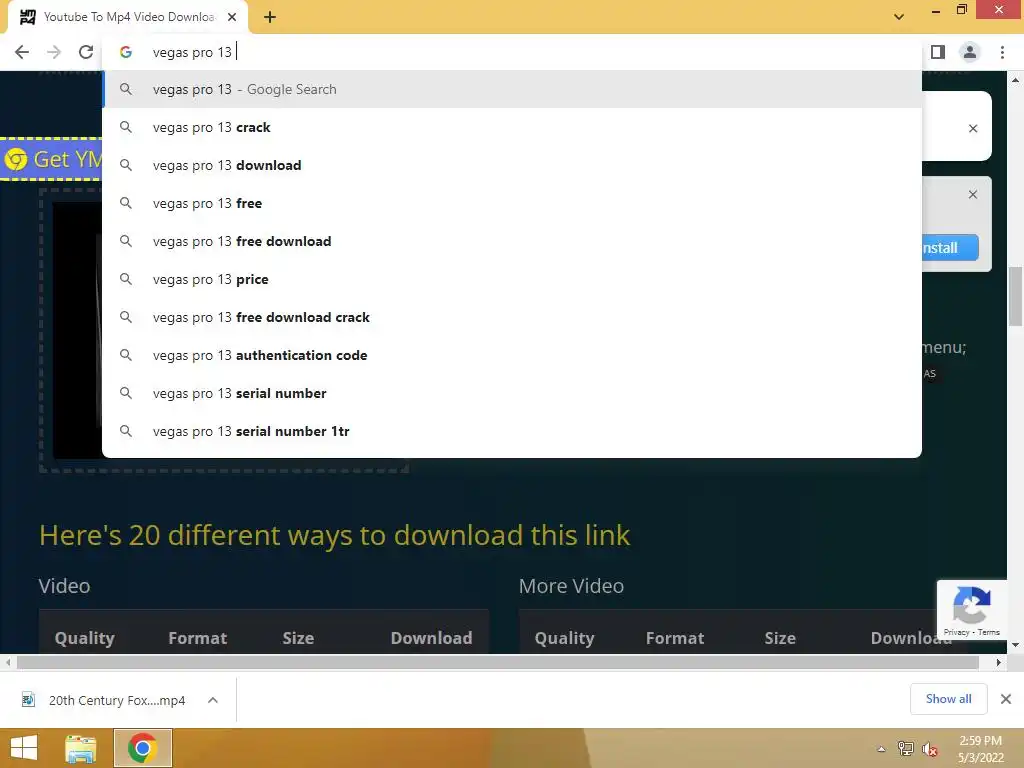This screenshot has width=1024, height=768.
Task: Close the Youtube To Mp4 tab
Action: [x=232, y=17]
